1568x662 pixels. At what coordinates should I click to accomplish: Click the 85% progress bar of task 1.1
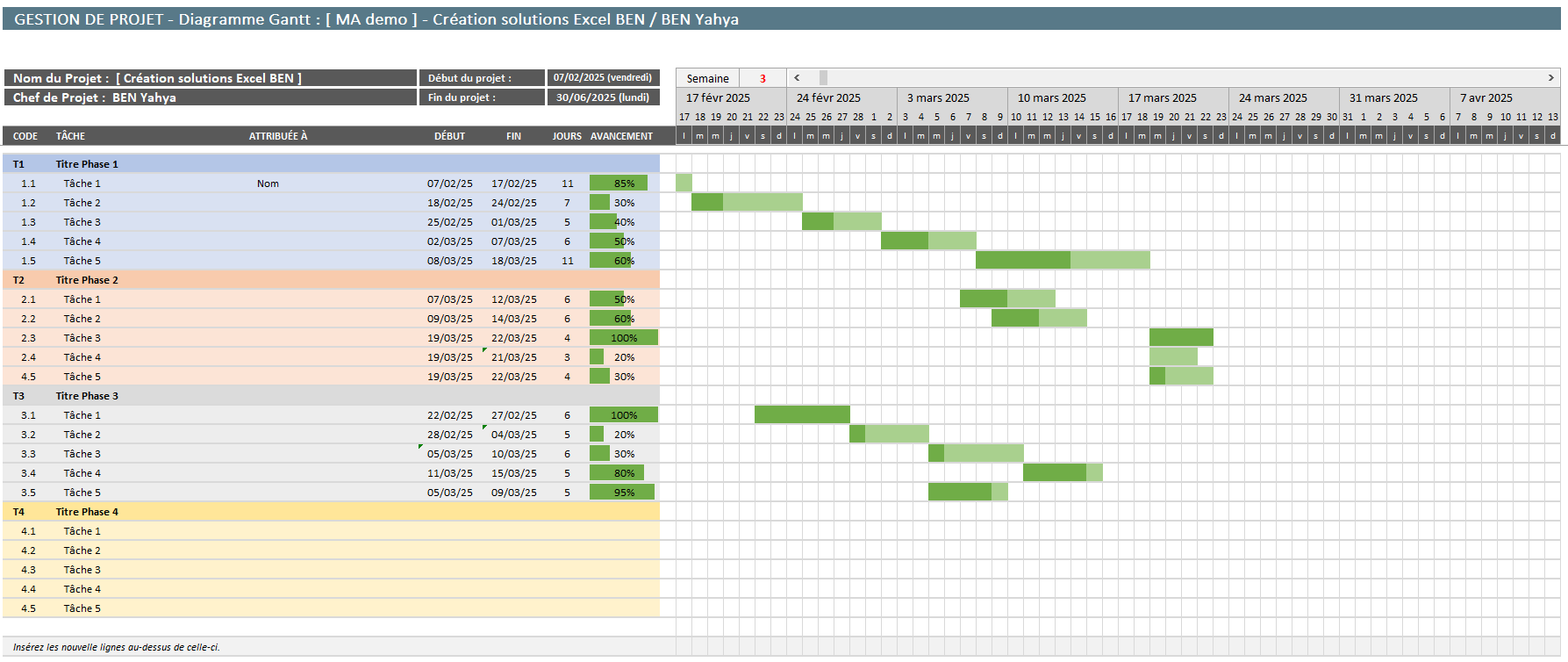(x=619, y=183)
